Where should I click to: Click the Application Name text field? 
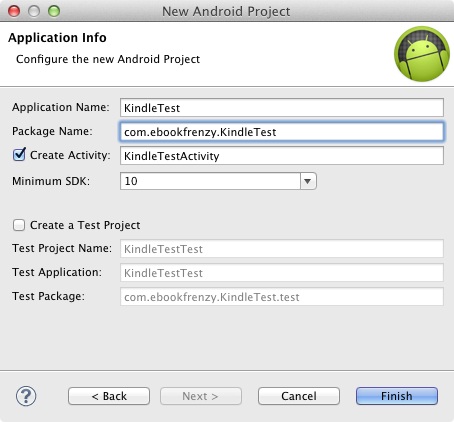(282, 108)
